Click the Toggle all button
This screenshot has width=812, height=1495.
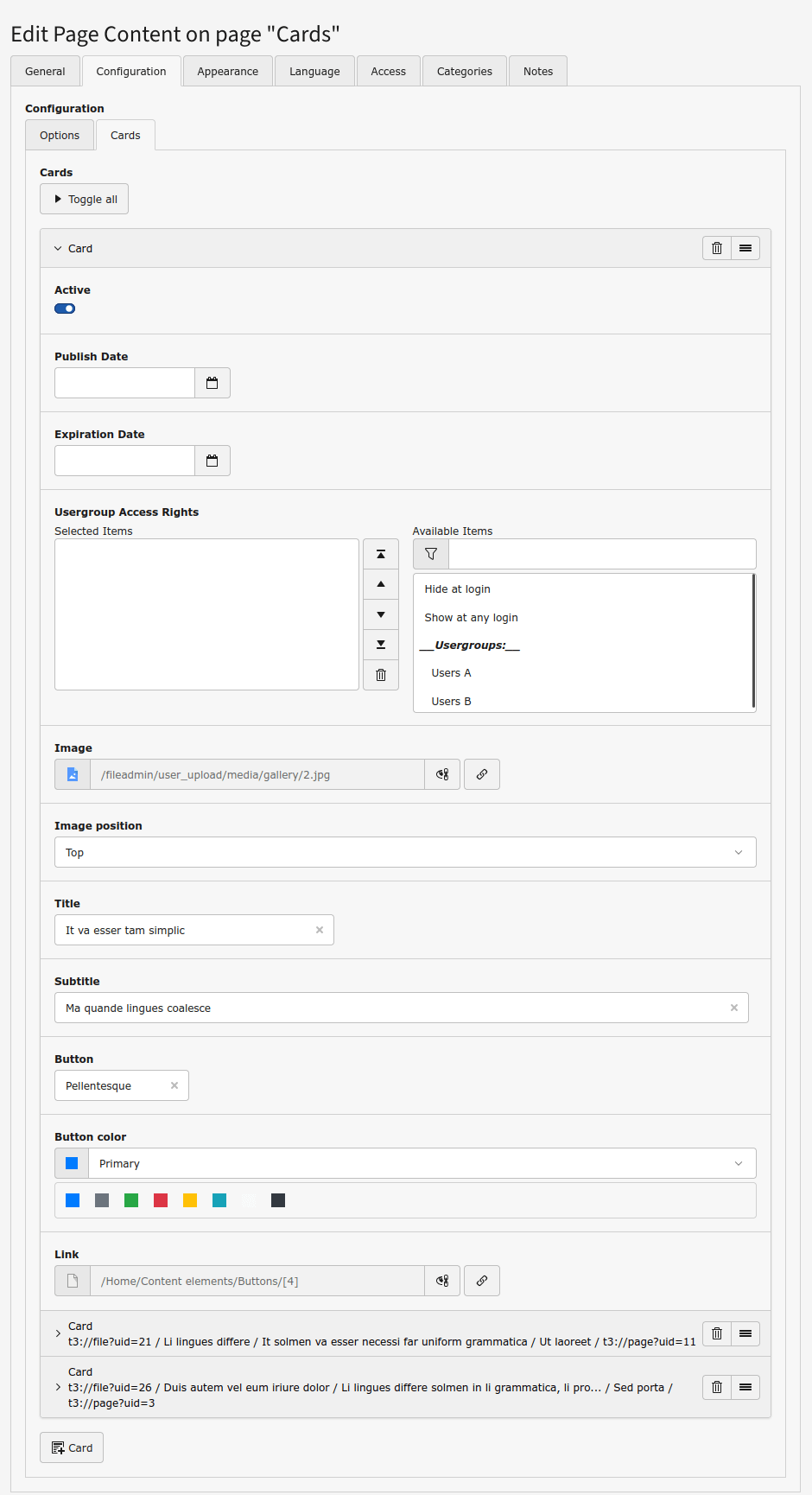tap(85, 199)
